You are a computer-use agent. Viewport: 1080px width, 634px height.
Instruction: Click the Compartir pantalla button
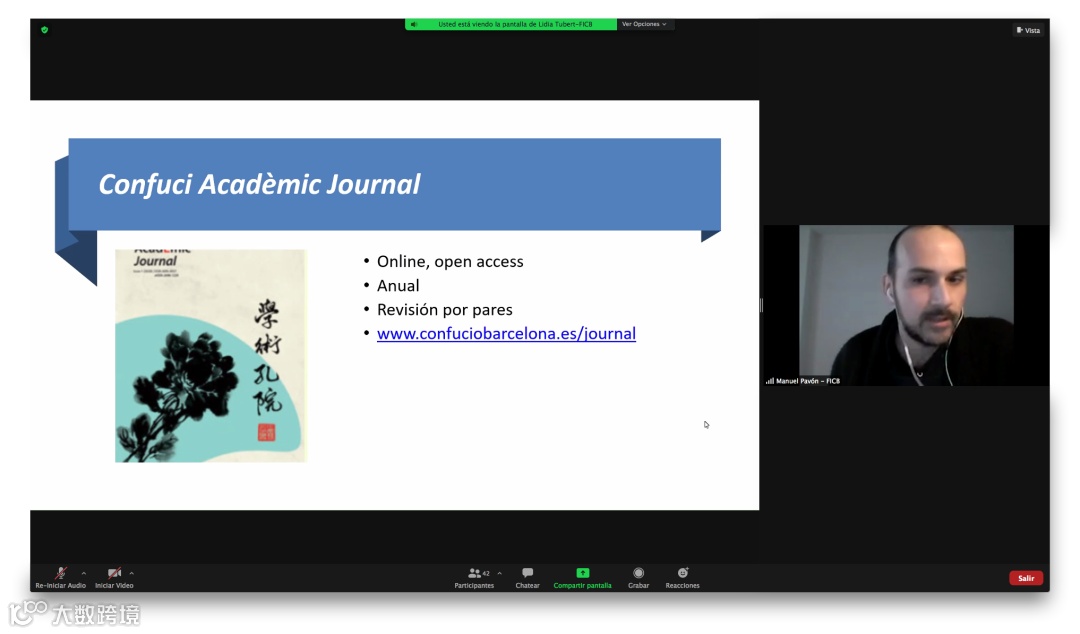[x=583, y=577]
